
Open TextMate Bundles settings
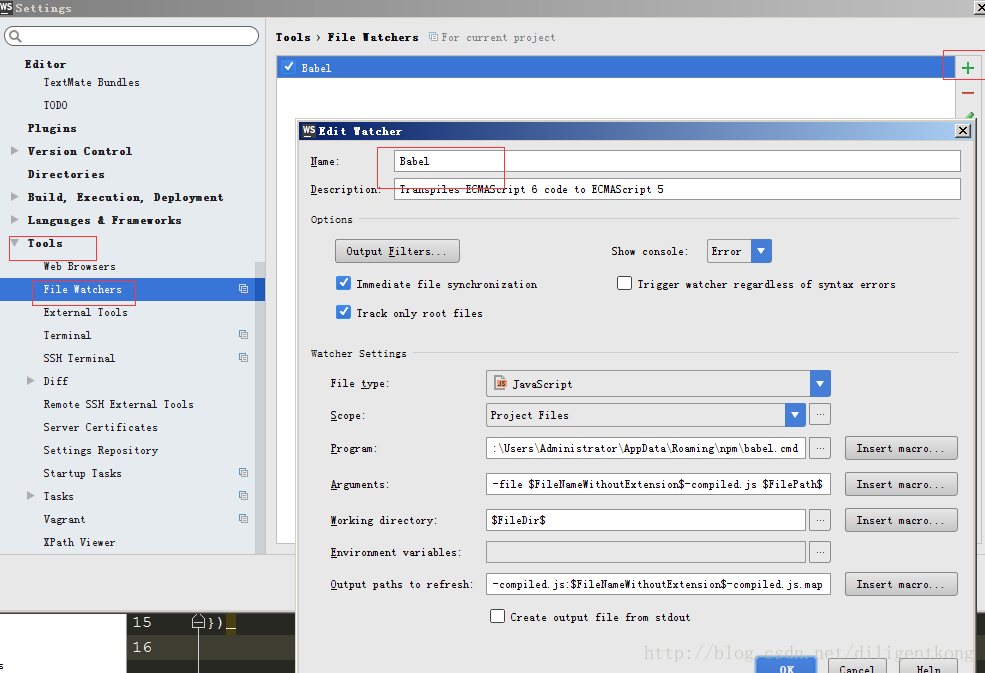[x=91, y=82]
